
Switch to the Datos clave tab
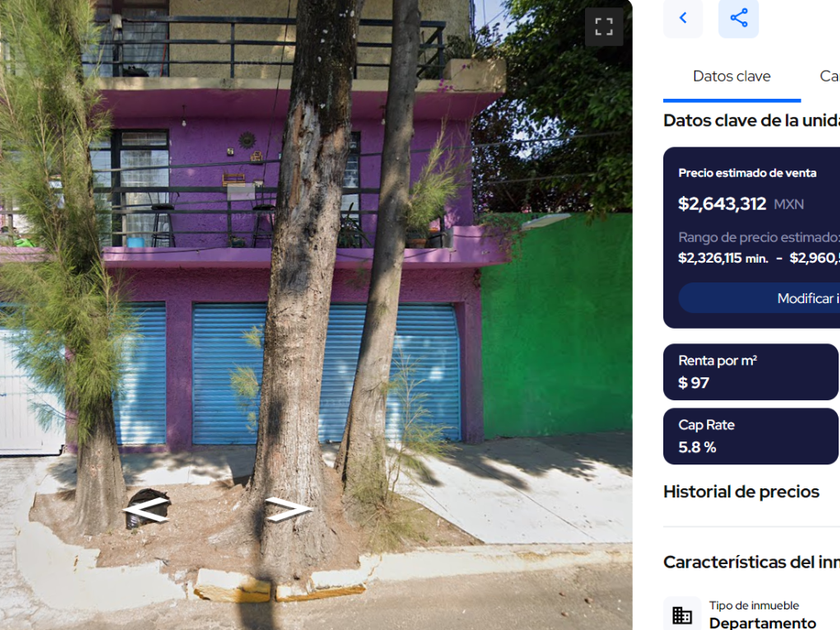(x=732, y=76)
